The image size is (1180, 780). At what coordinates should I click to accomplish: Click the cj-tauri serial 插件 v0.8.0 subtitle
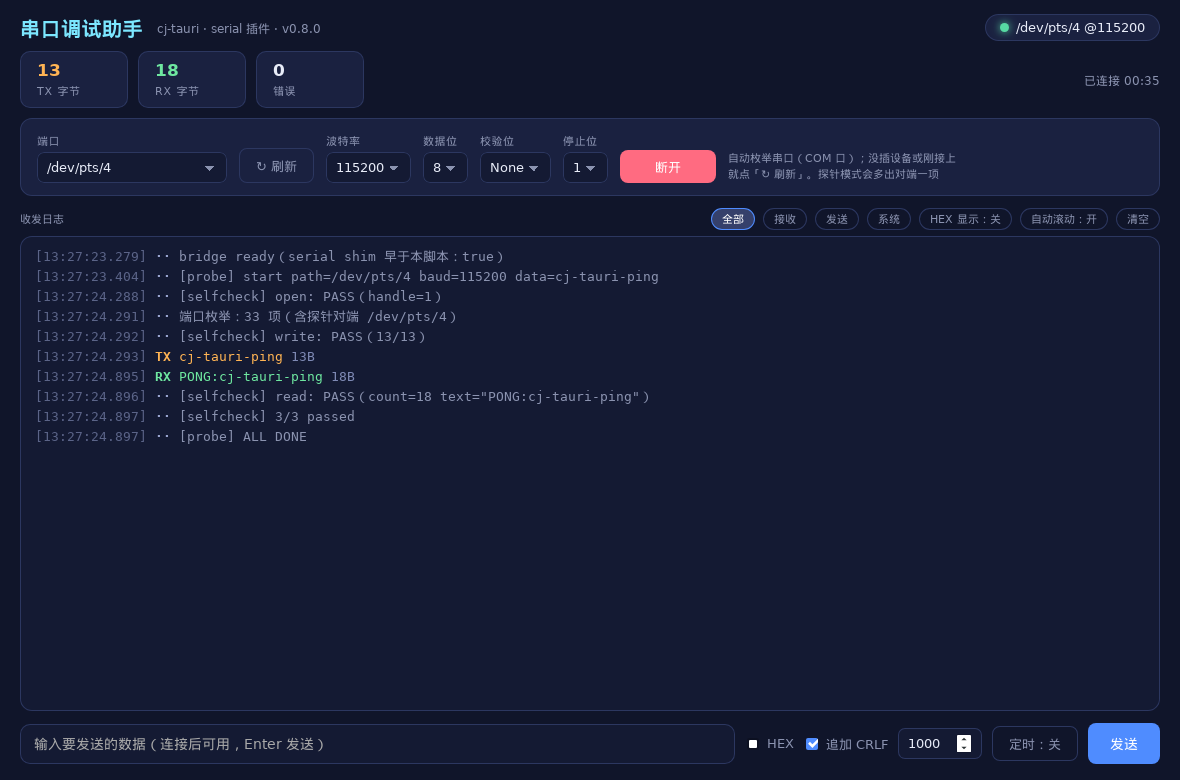coord(239,29)
